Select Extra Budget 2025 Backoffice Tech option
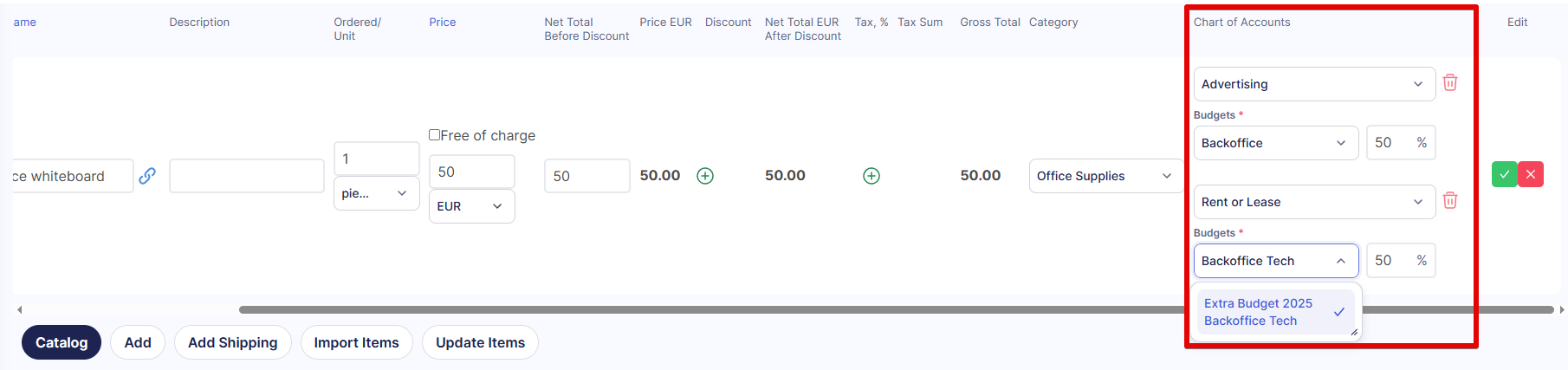The image size is (1568, 370). pos(1273,312)
